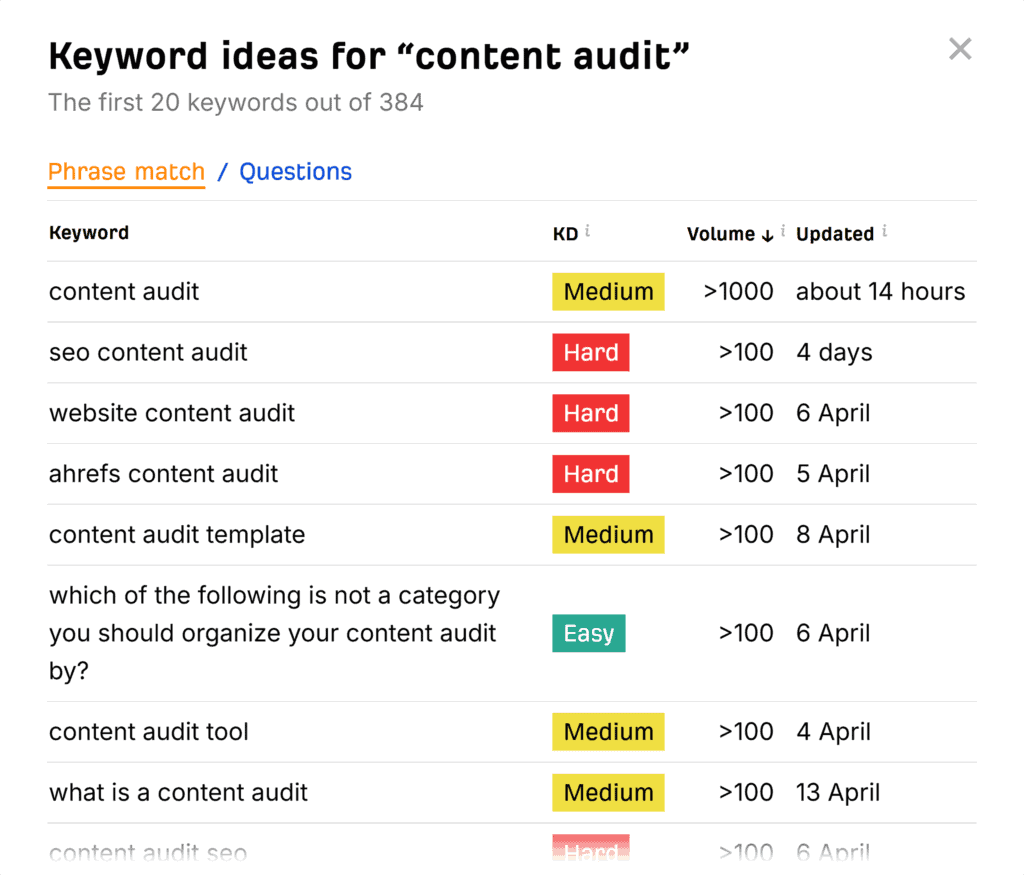Click the Volume sort arrow
Image resolution: width=1024 pixels, height=875 pixels.
[x=767, y=235]
